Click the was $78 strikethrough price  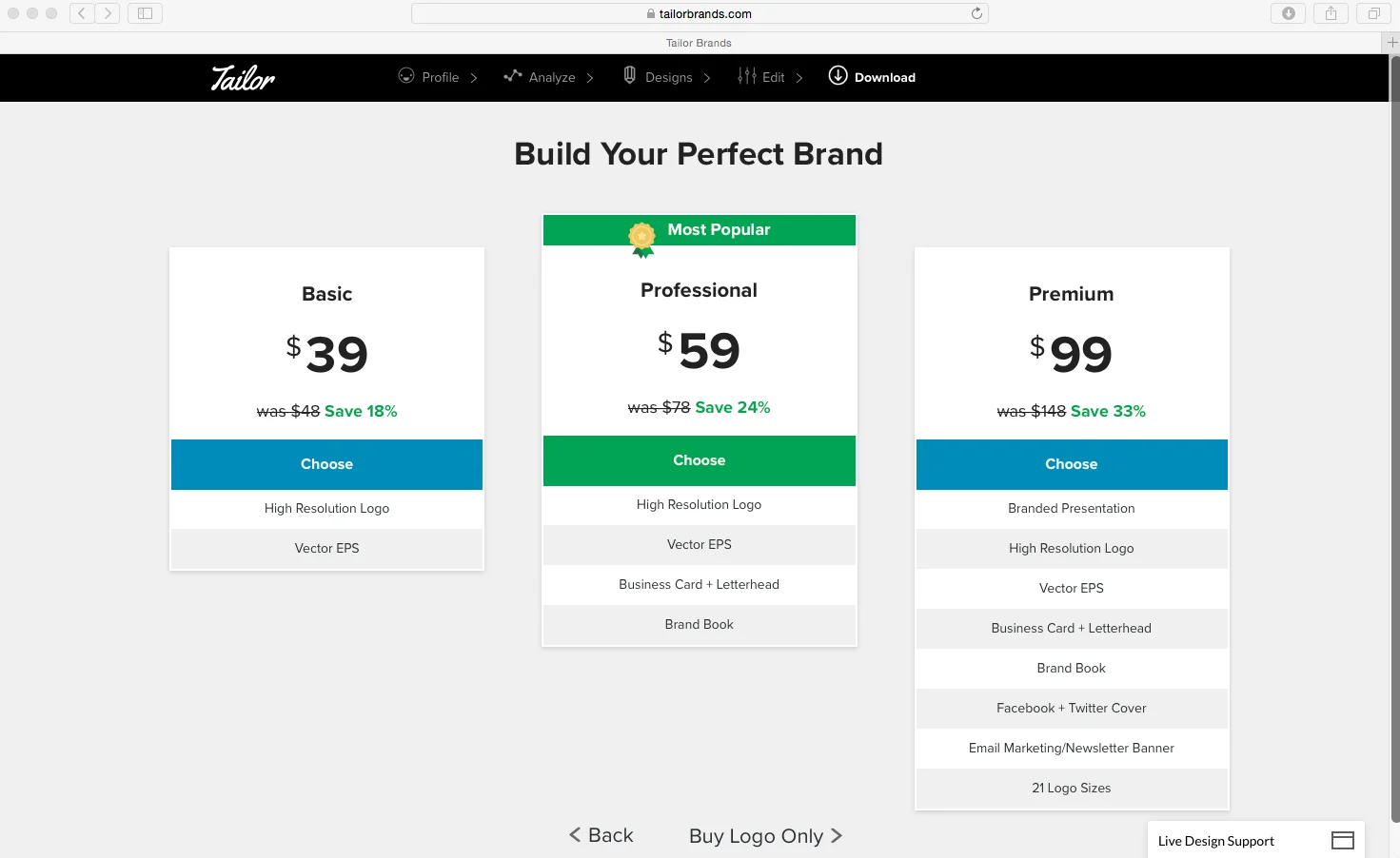click(x=660, y=407)
